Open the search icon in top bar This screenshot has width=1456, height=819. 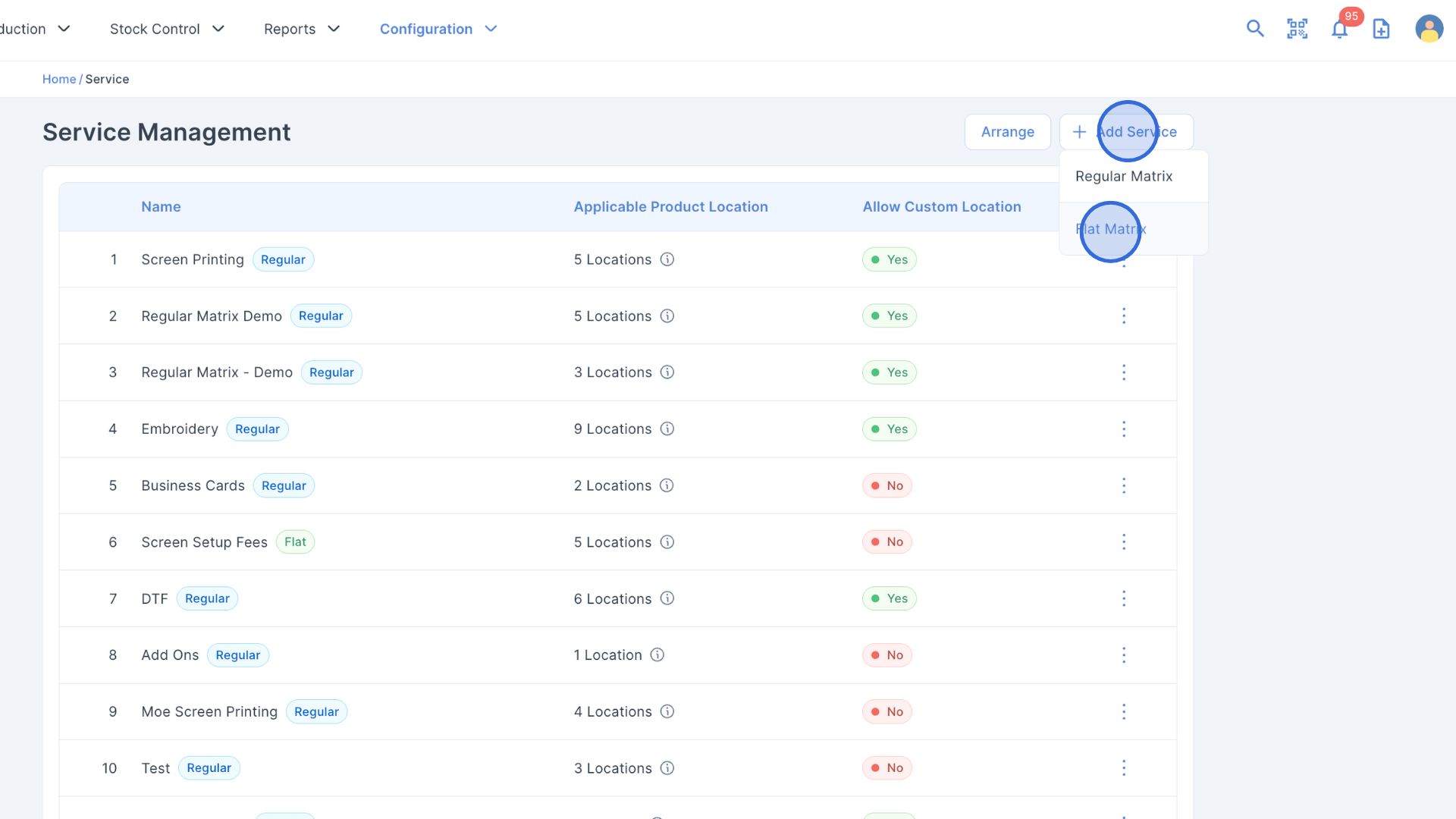pos(1255,29)
